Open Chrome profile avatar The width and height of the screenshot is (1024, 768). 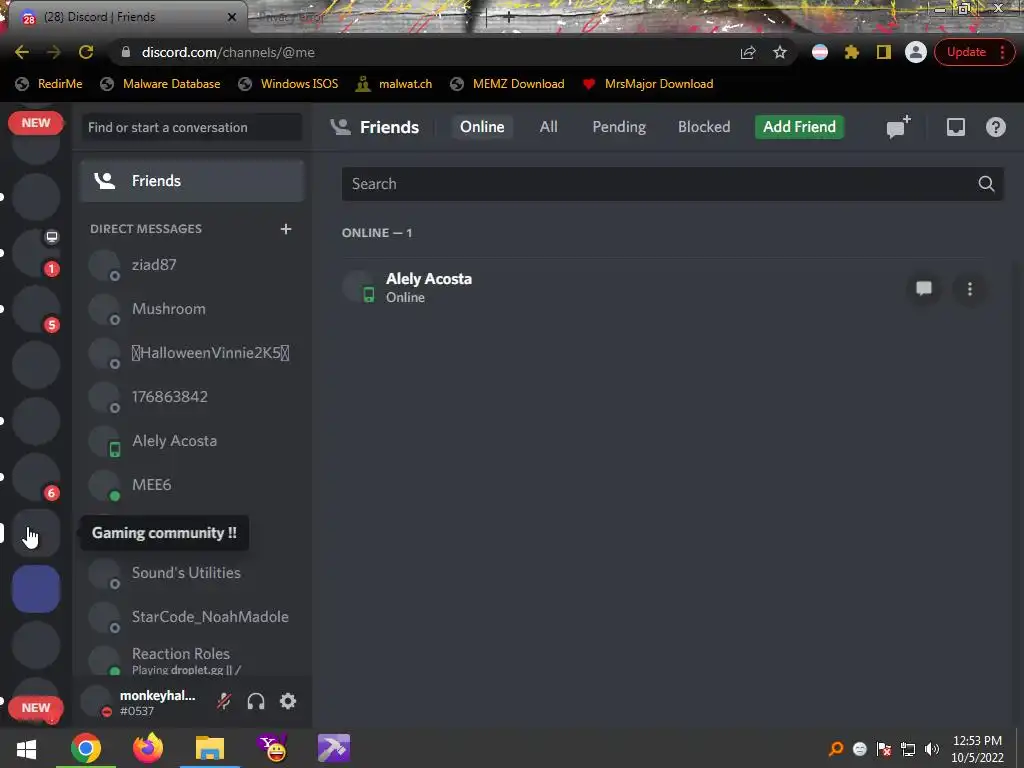[x=916, y=52]
